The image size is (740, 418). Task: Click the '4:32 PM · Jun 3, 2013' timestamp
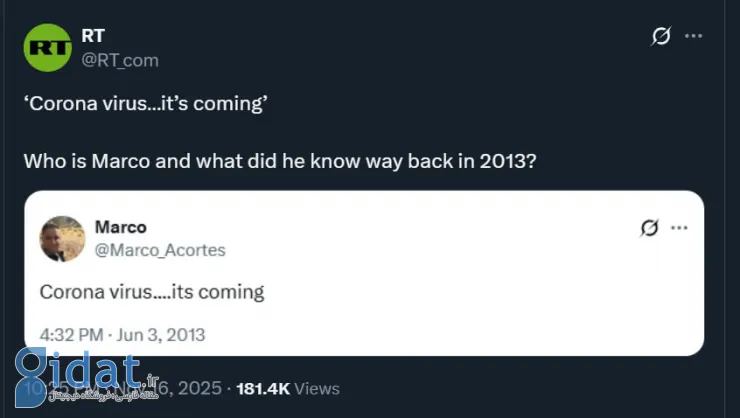click(122, 334)
